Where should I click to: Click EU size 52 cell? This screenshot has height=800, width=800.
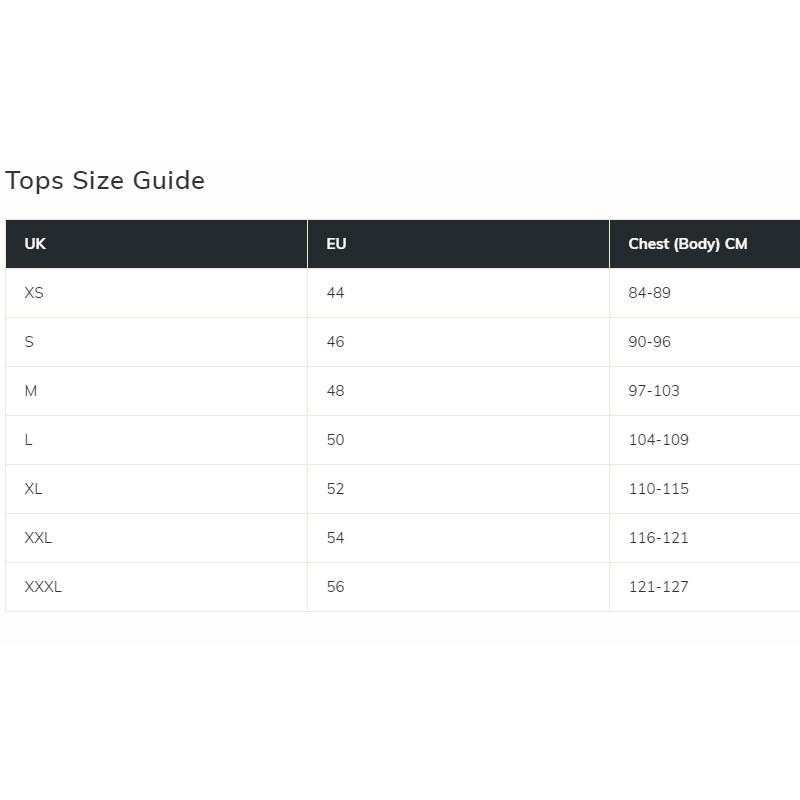click(x=458, y=489)
